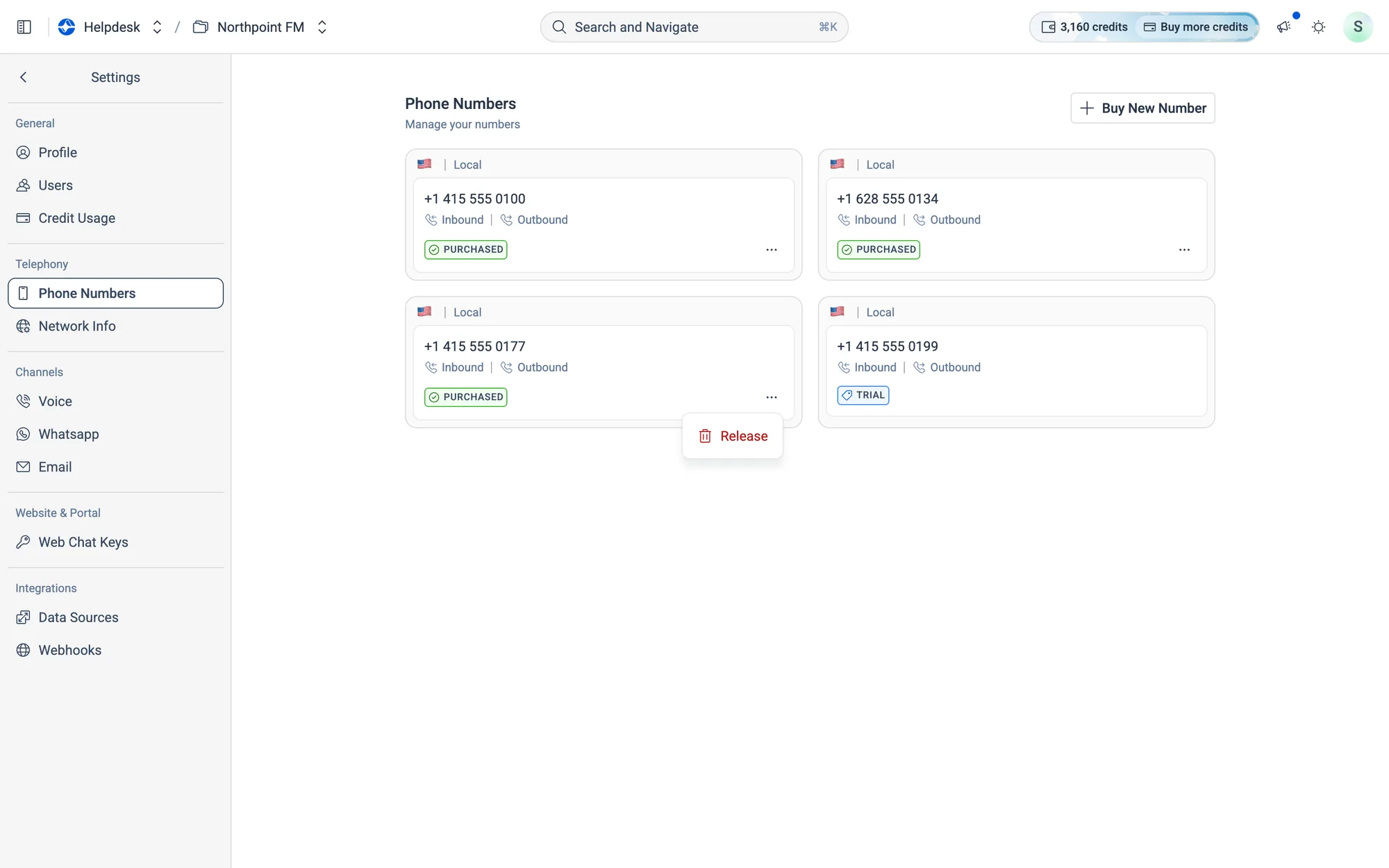Expand the Northpoint FM project switcher
The width and height of the screenshot is (1389, 868).
point(322,27)
